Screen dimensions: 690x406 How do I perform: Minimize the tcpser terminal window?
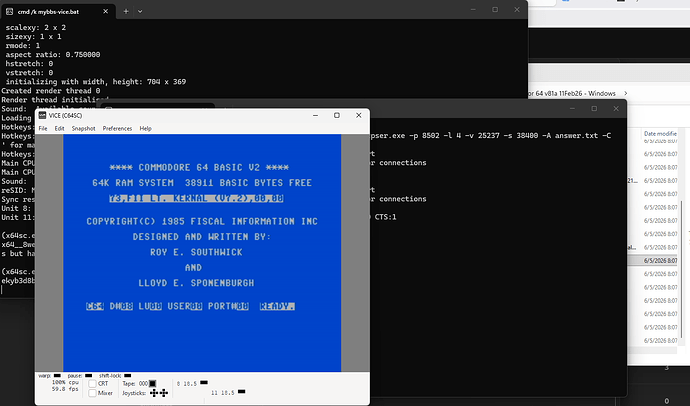tap(572, 108)
